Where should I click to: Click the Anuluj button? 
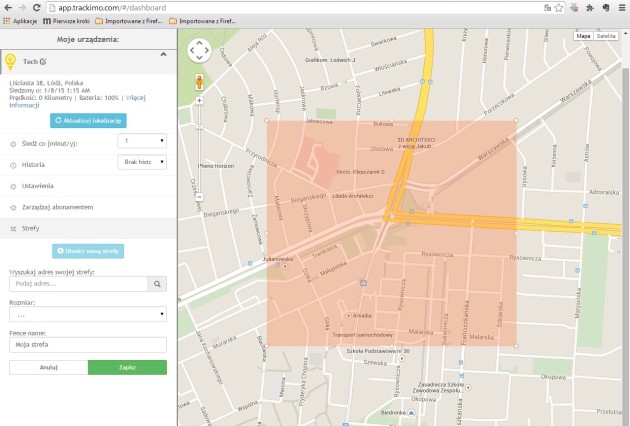click(x=48, y=367)
